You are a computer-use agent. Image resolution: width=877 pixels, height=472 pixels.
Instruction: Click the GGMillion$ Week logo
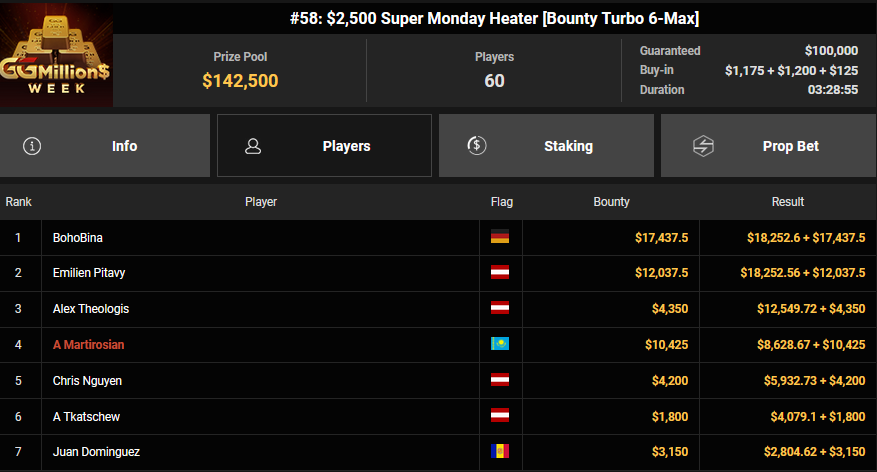tap(56, 57)
